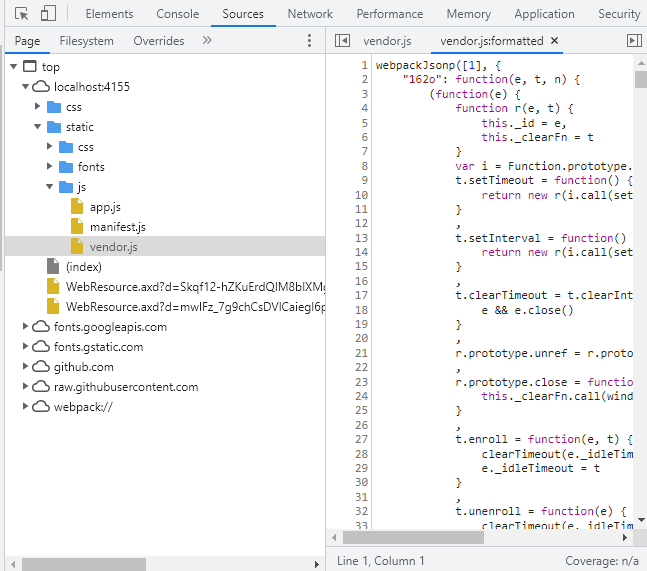This screenshot has width=647, height=571.
Task: Click the fonts folder icon
Action: (66, 167)
